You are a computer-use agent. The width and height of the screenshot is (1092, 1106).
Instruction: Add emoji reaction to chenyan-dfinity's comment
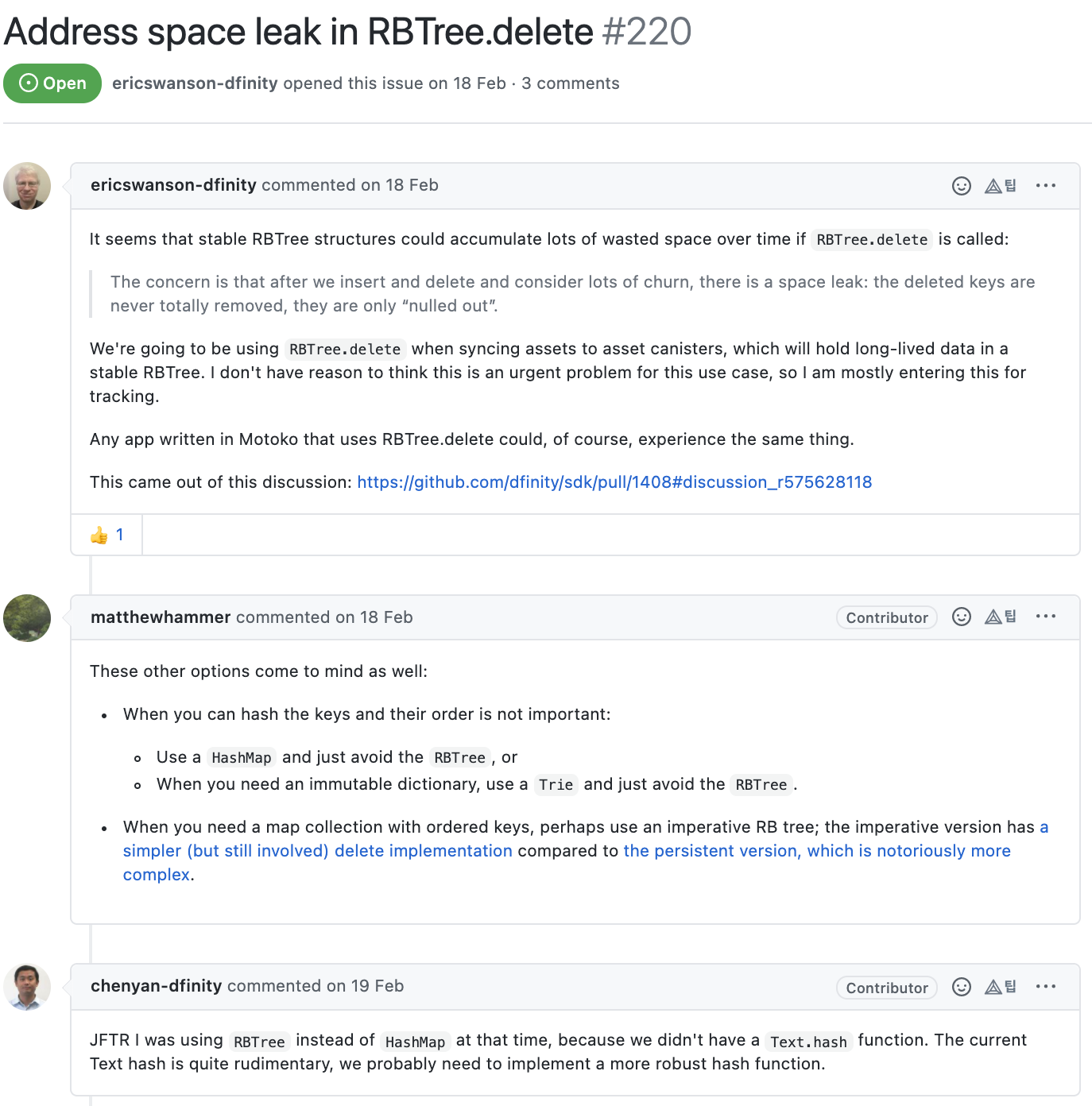(962, 987)
